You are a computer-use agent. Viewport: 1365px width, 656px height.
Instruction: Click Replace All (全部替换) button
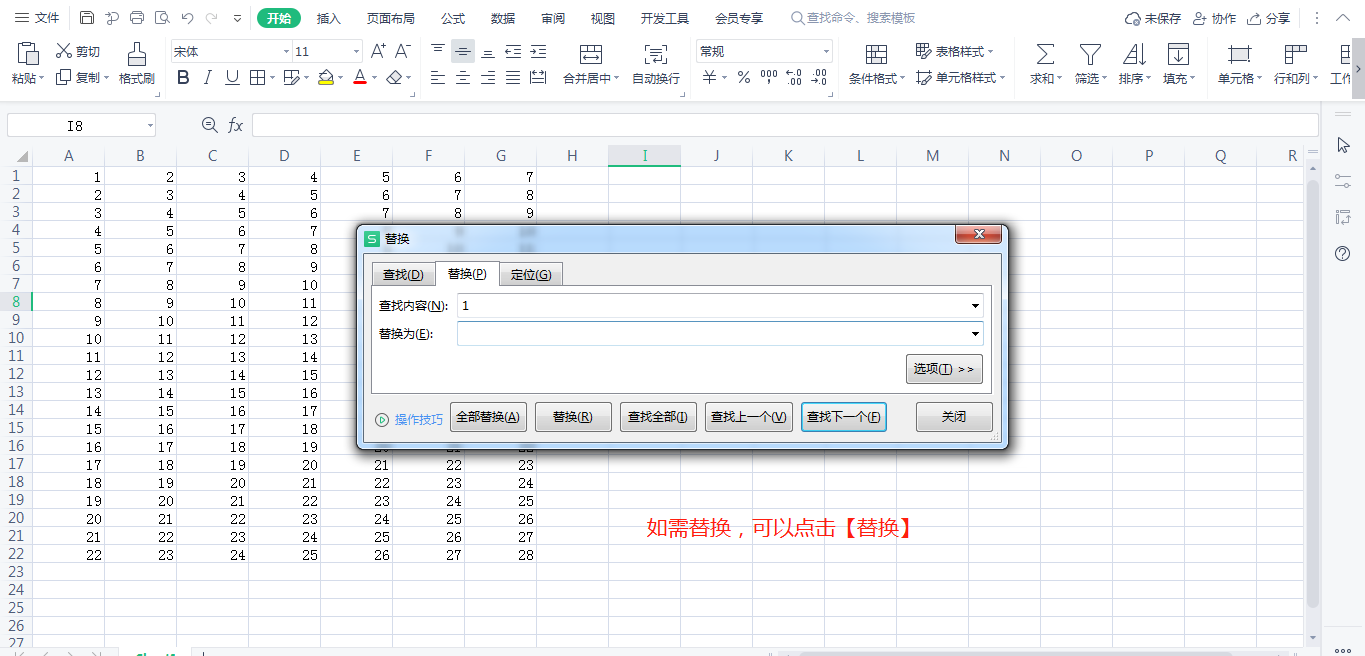[488, 417]
